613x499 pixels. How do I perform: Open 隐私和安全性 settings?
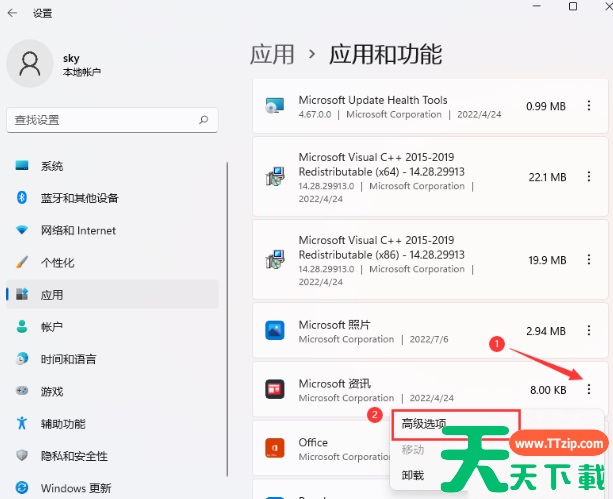74,456
